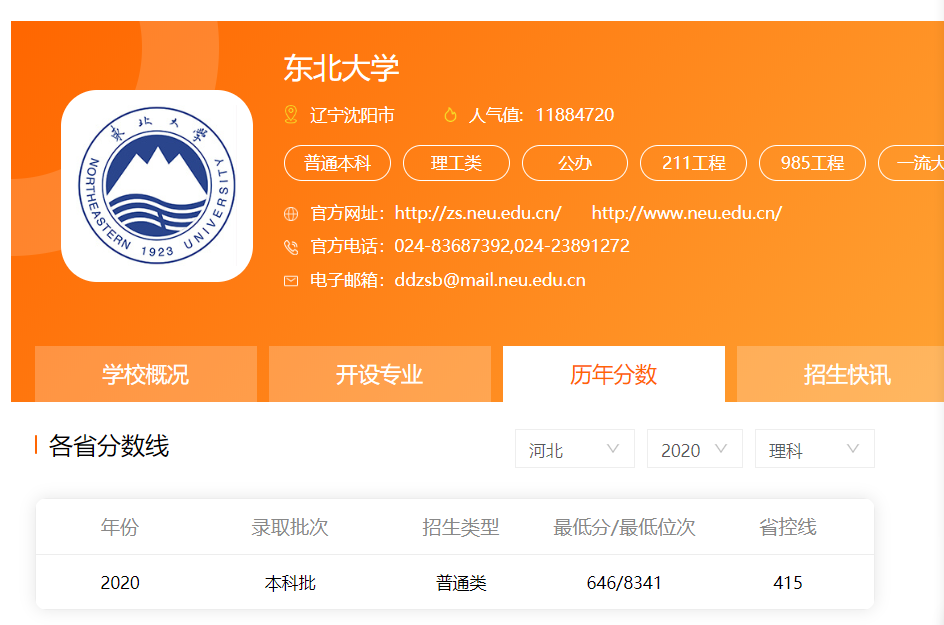Image resolution: width=944 pixels, height=625 pixels.
Task: Click the 普通类 table cell
Action: pyautogui.click(x=461, y=583)
